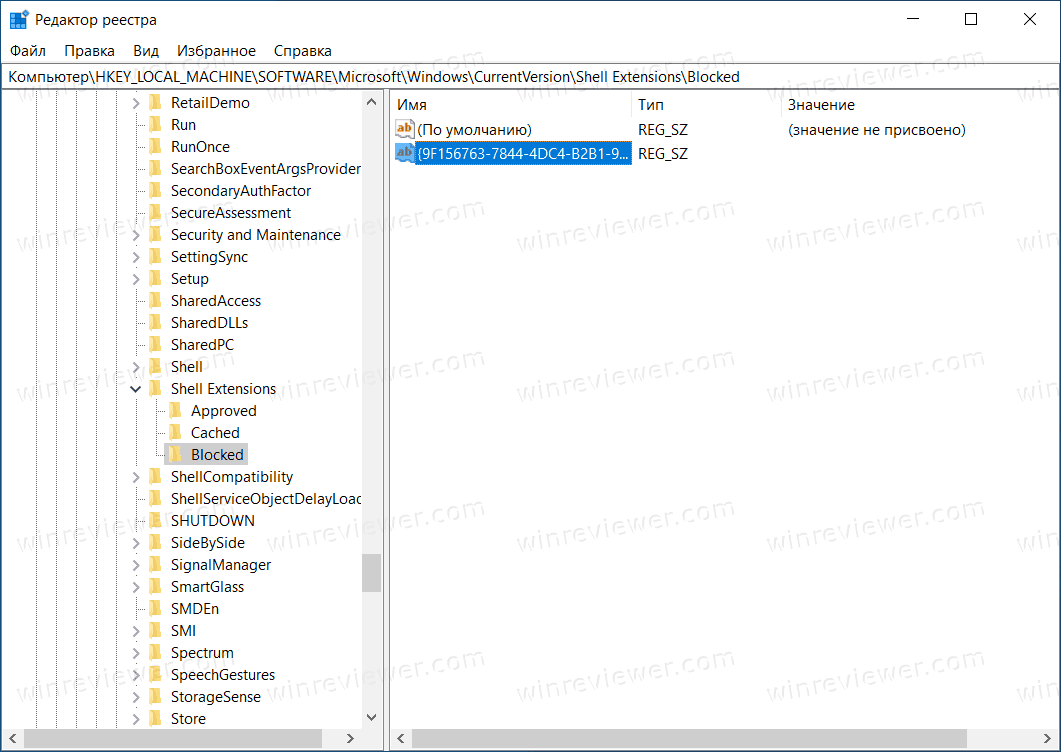Select the StorageSense key label
1061x752 pixels.
pyautogui.click(x=216, y=697)
